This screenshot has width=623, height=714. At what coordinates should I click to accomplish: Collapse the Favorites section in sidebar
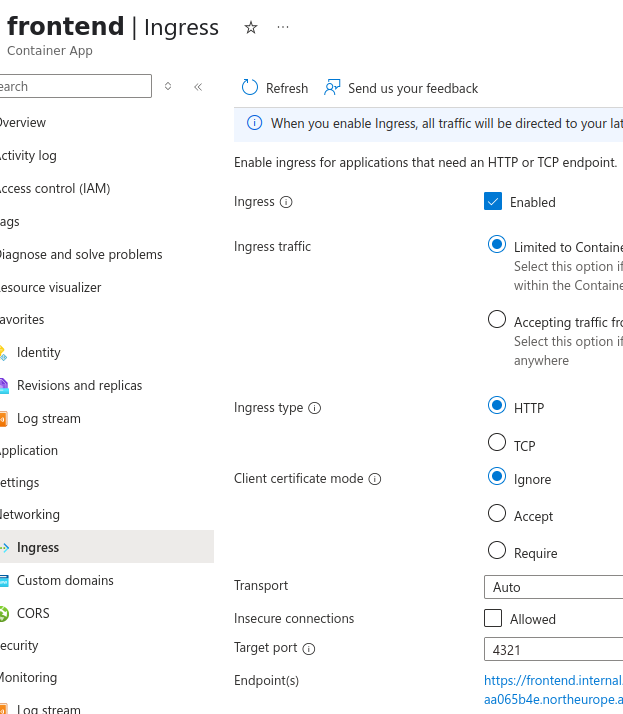[22, 320]
